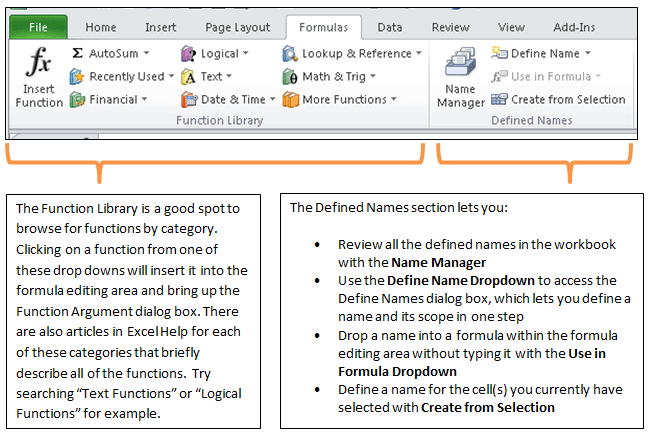Click the Financial functions book icon

77,100
